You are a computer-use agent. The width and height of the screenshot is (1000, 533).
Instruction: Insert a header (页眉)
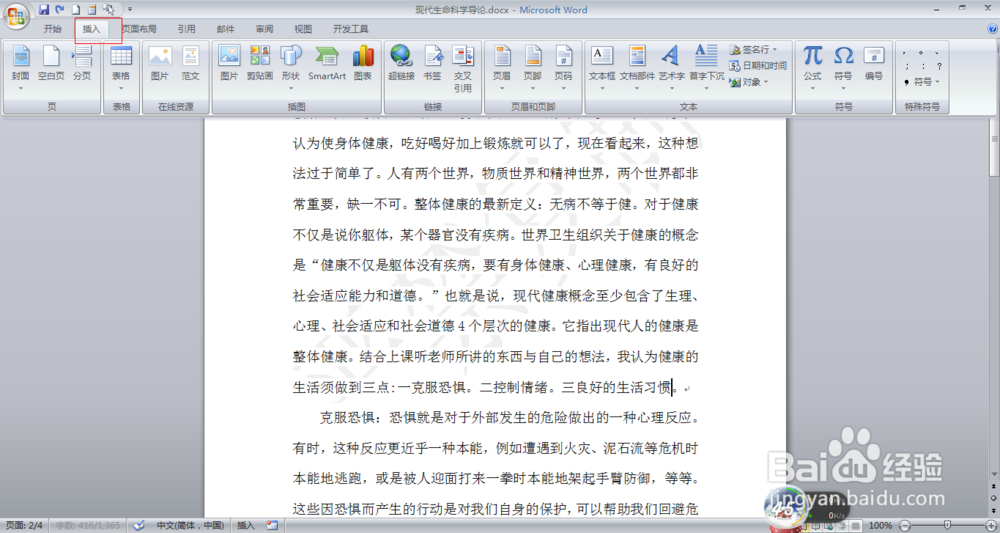(502, 64)
